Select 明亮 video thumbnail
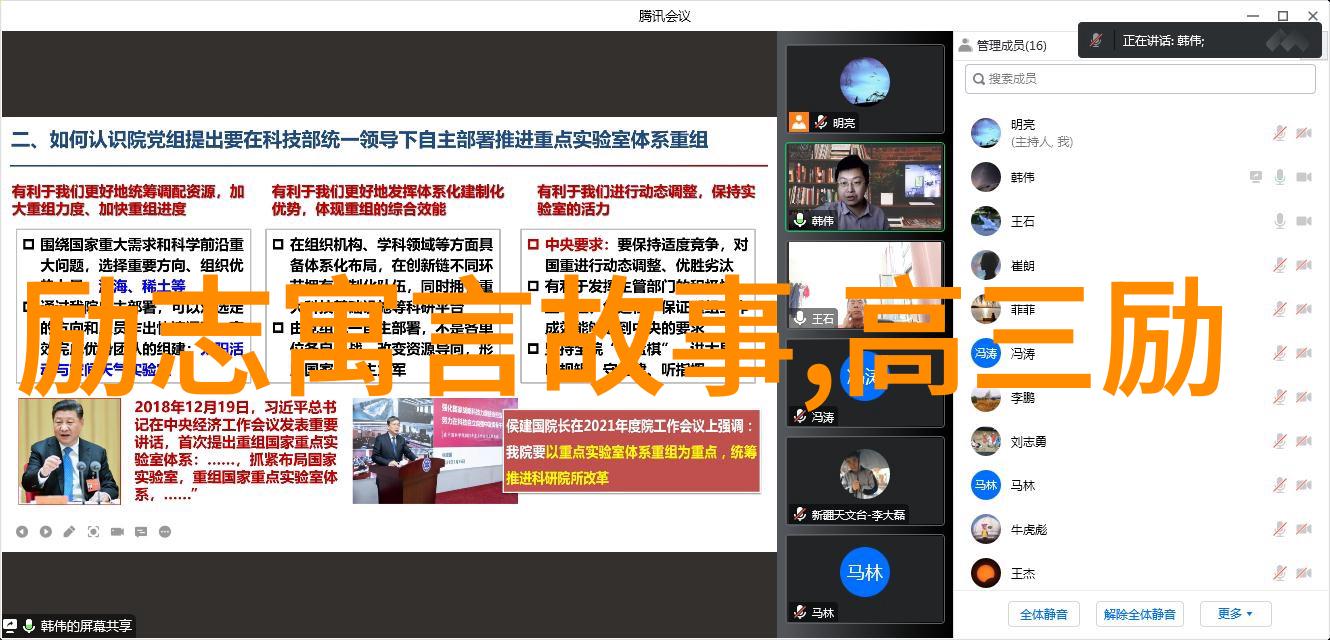The height and width of the screenshot is (640, 1330). (x=865, y=89)
